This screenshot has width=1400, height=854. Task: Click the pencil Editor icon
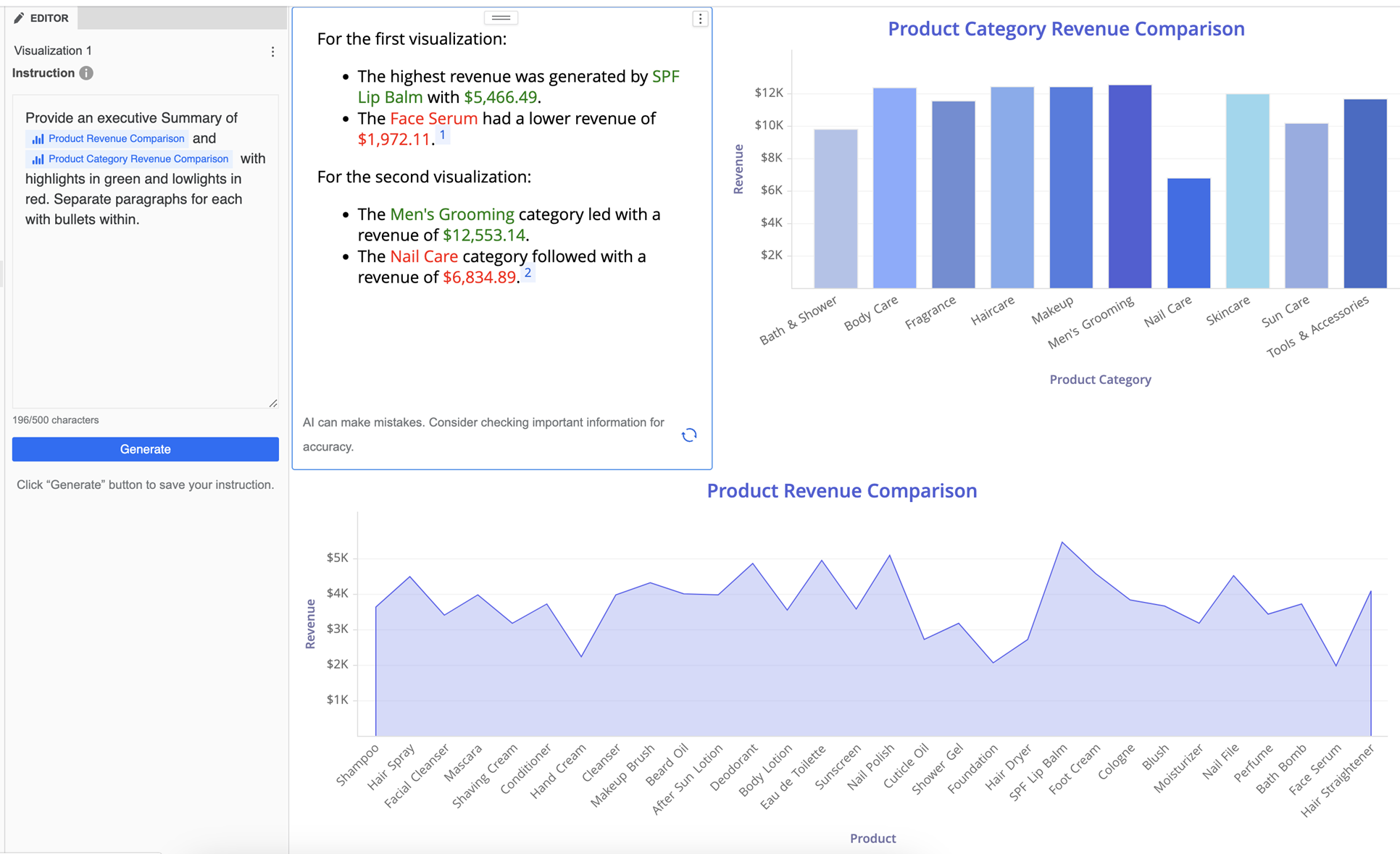(x=19, y=18)
